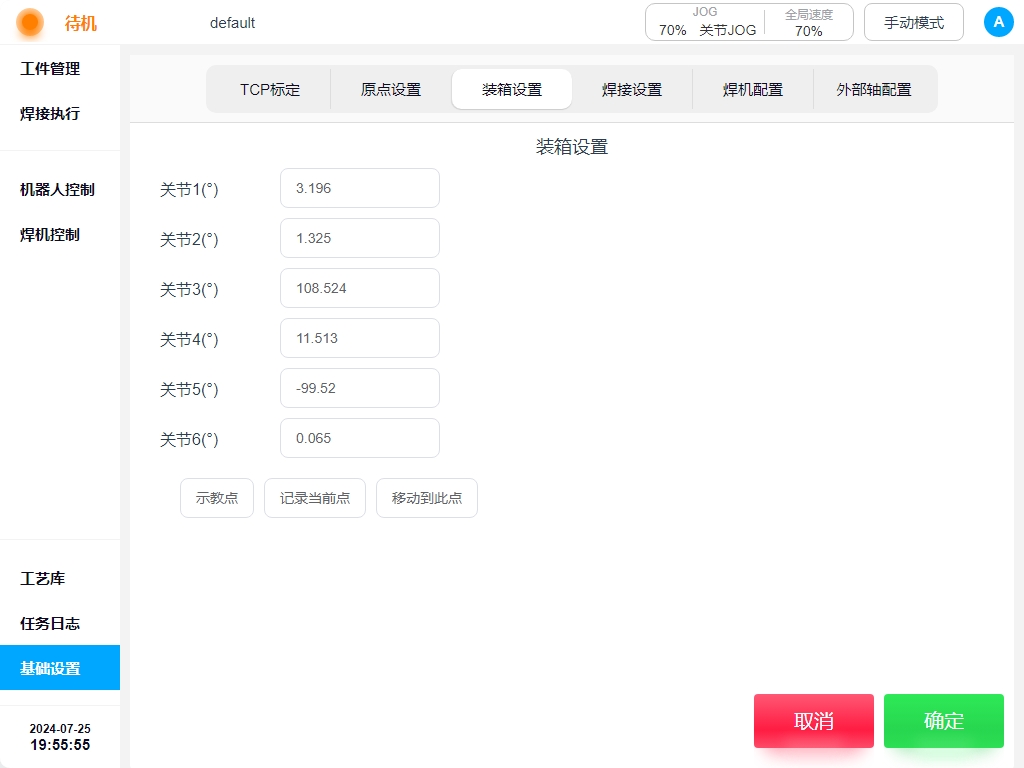Toggle the 手动模式 mode button
Screen dimensions: 1024x768
pos(913,22)
